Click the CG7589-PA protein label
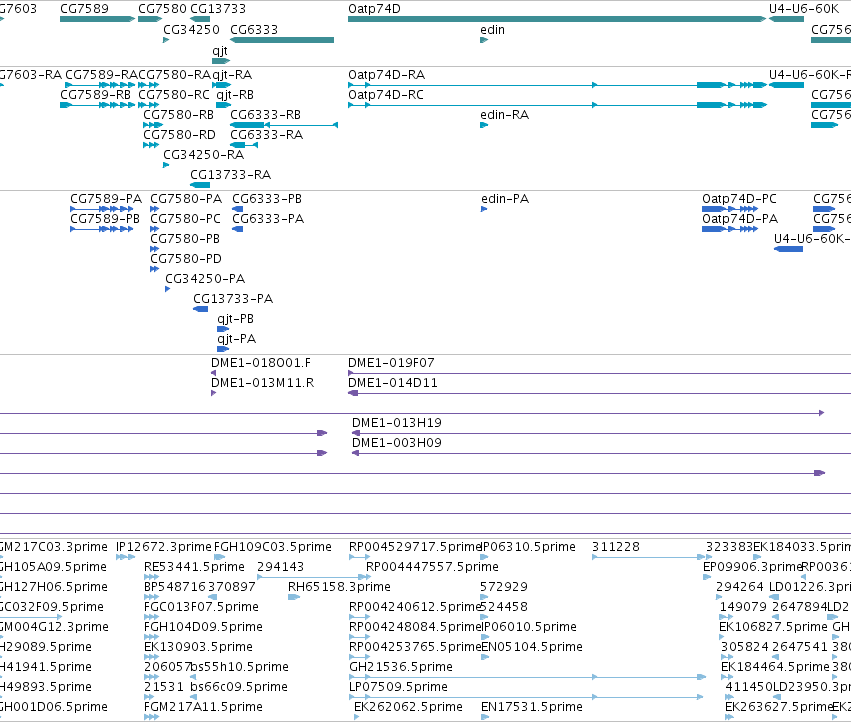Viewport: 851px width, 722px height. tap(106, 199)
